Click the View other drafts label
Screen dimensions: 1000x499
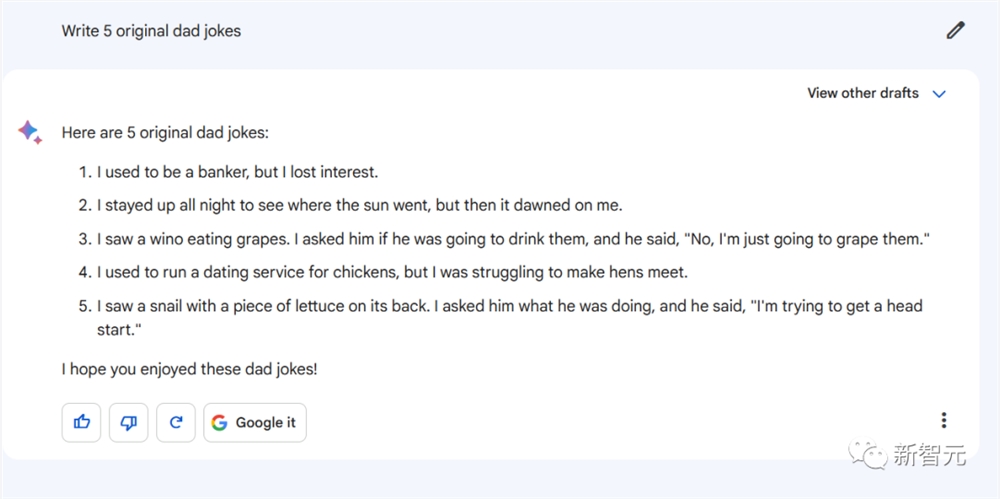pos(862,93)
